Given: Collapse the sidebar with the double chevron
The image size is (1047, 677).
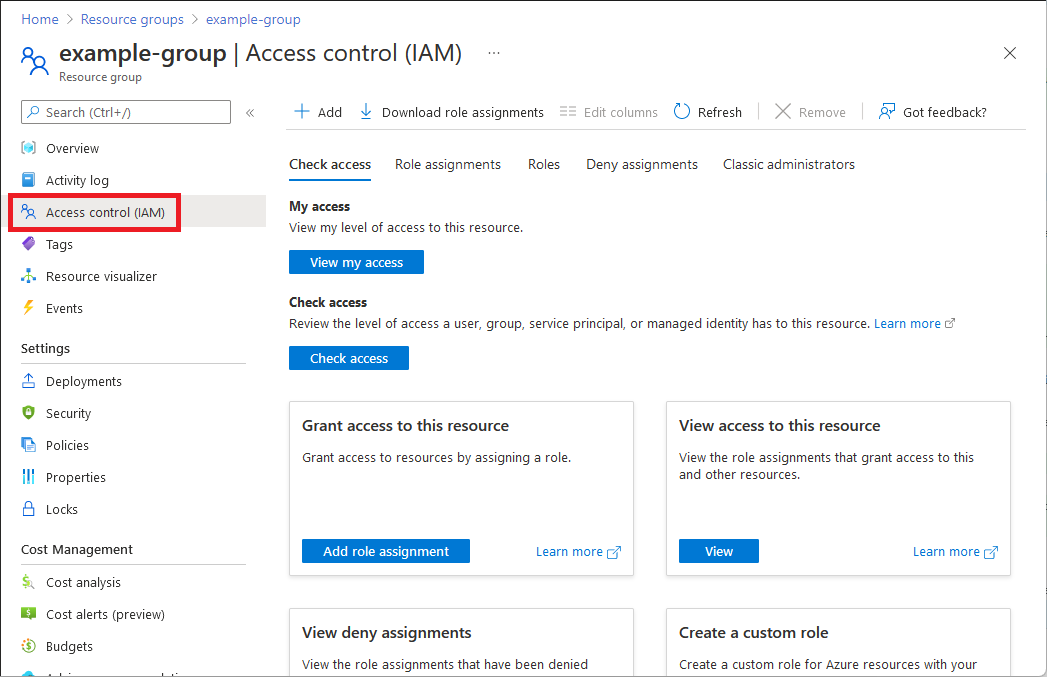Looking at the screenshot, I should tap(250, 113).
